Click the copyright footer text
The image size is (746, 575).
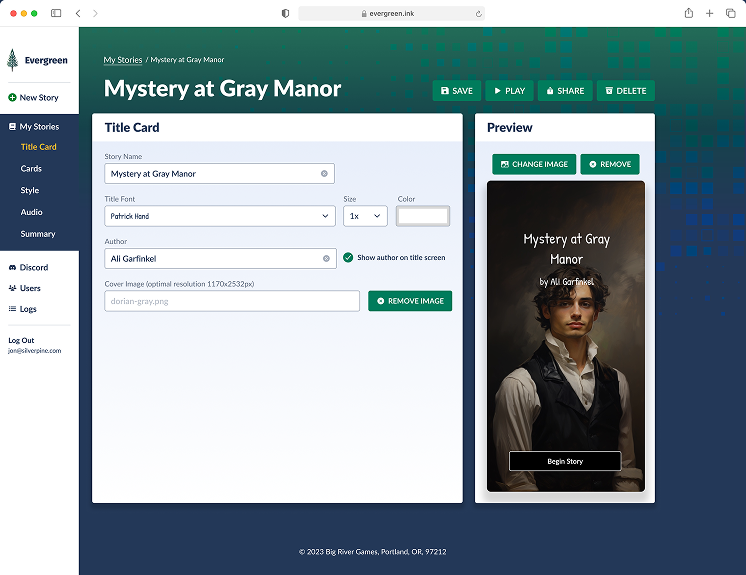373,552
